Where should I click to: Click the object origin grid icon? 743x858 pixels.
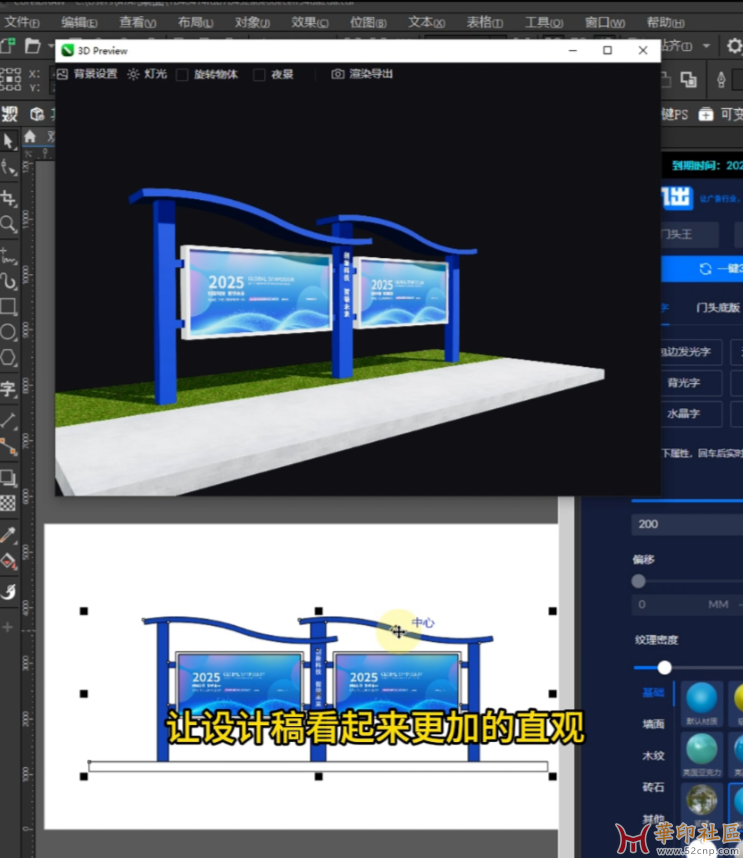click(x=10, y=79)
